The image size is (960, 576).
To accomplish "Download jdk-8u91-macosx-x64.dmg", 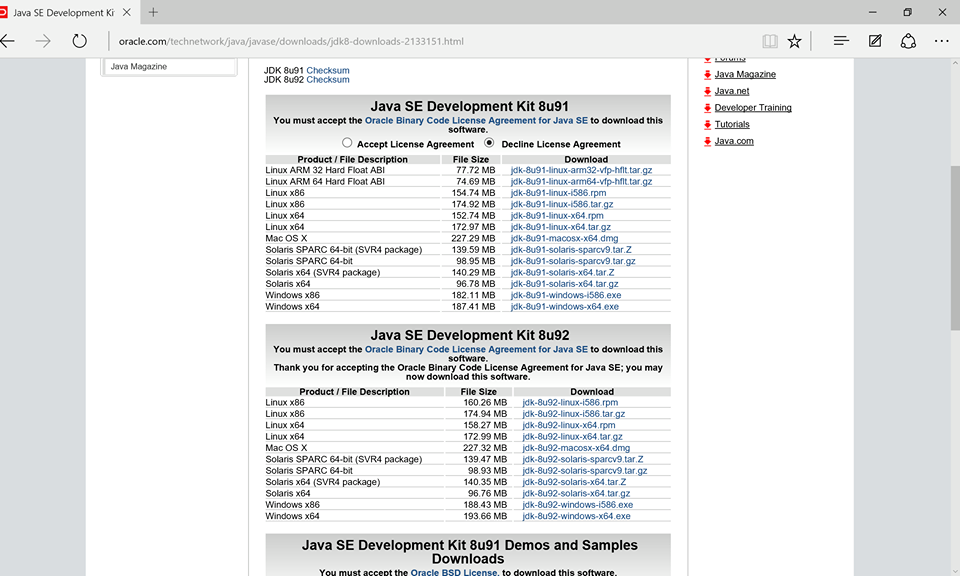I will [564, 239].
